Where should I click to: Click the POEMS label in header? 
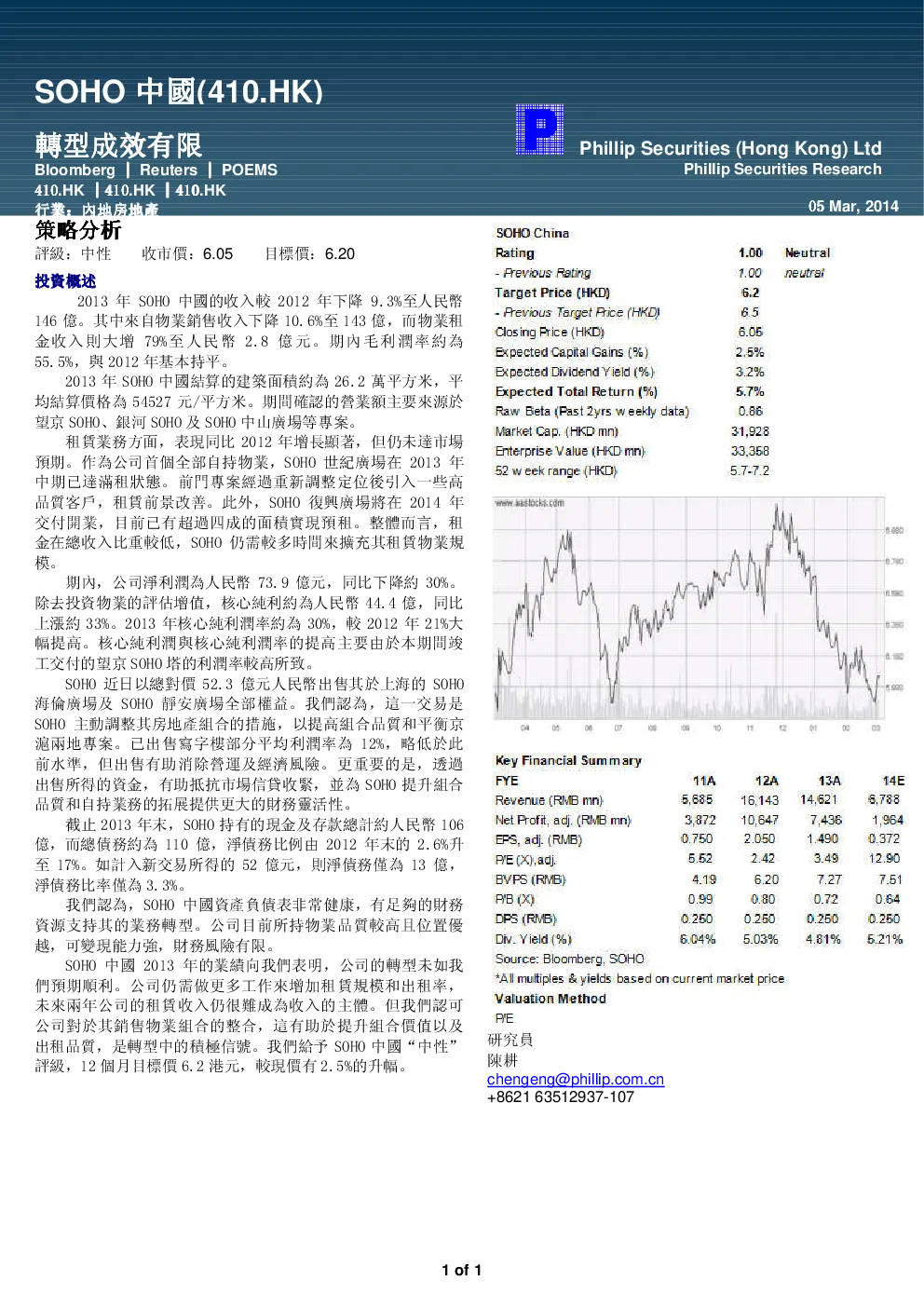[x=250, y=170]
